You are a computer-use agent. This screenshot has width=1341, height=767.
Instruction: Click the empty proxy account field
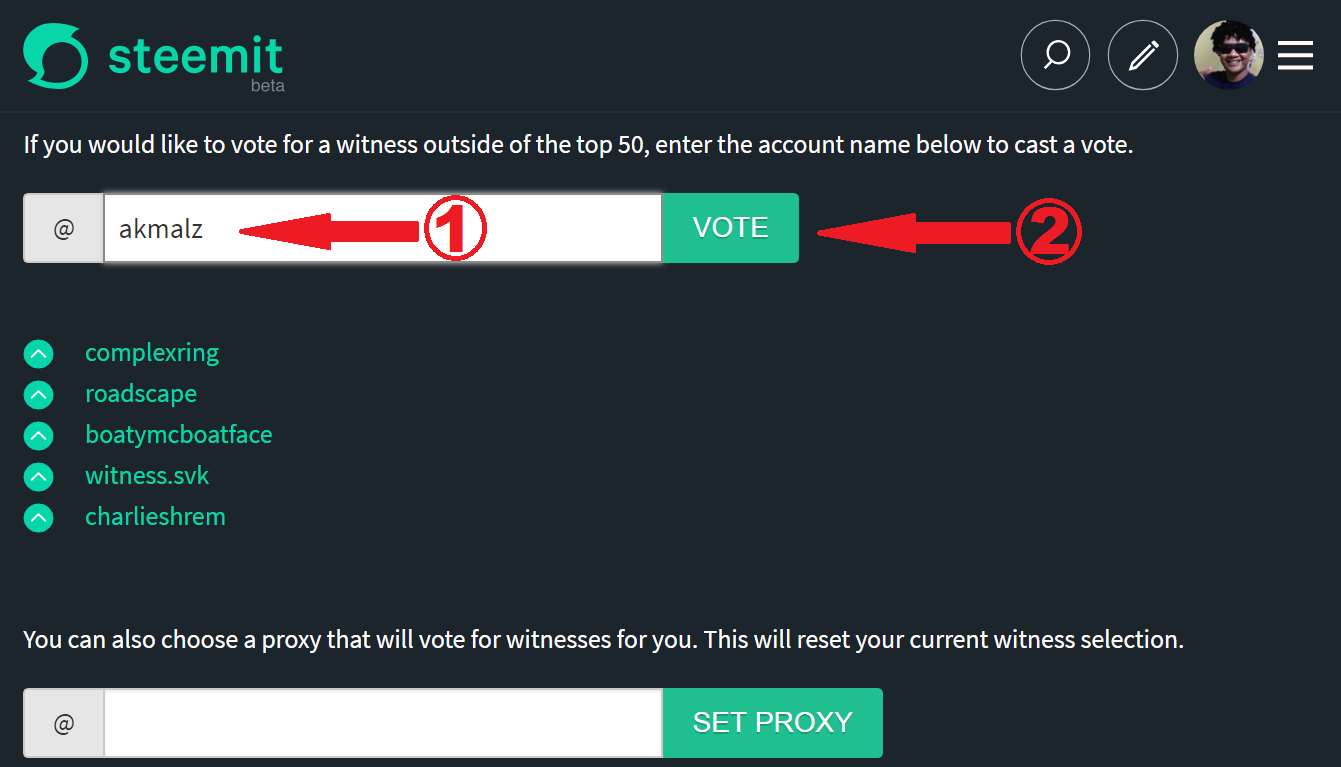[382, 723]
